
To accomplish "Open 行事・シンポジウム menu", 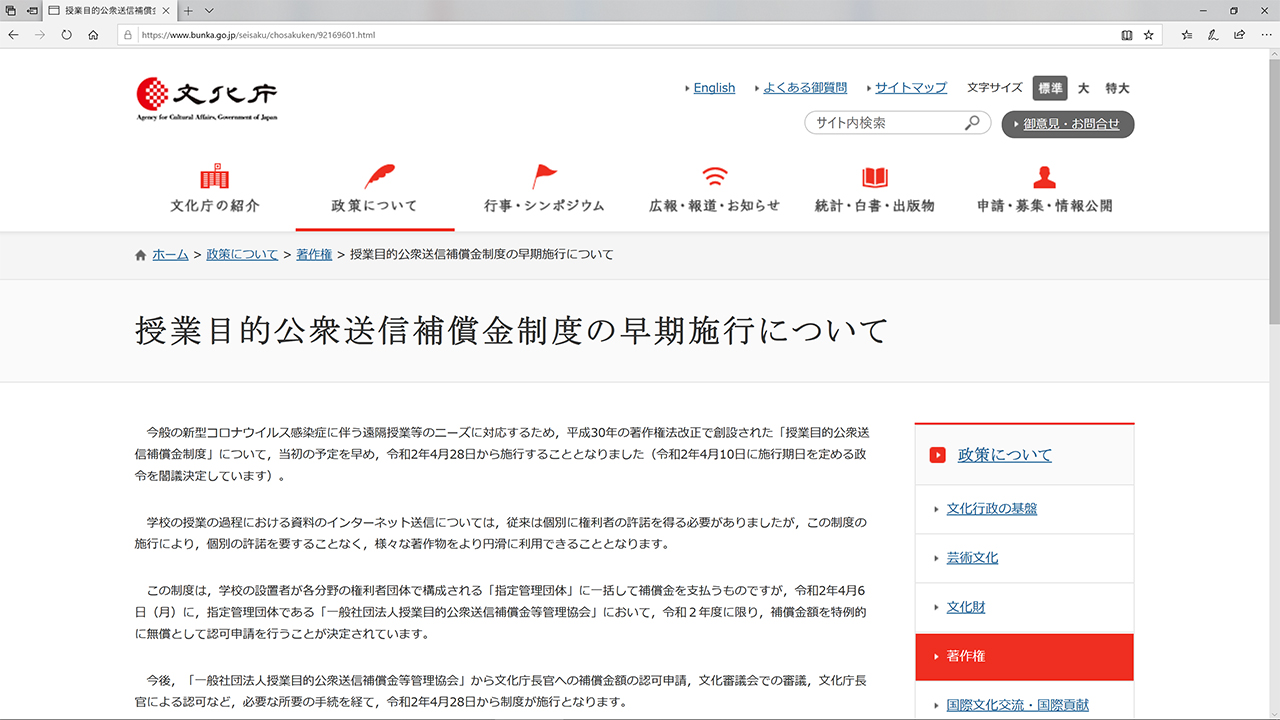I will pos(545,190).
